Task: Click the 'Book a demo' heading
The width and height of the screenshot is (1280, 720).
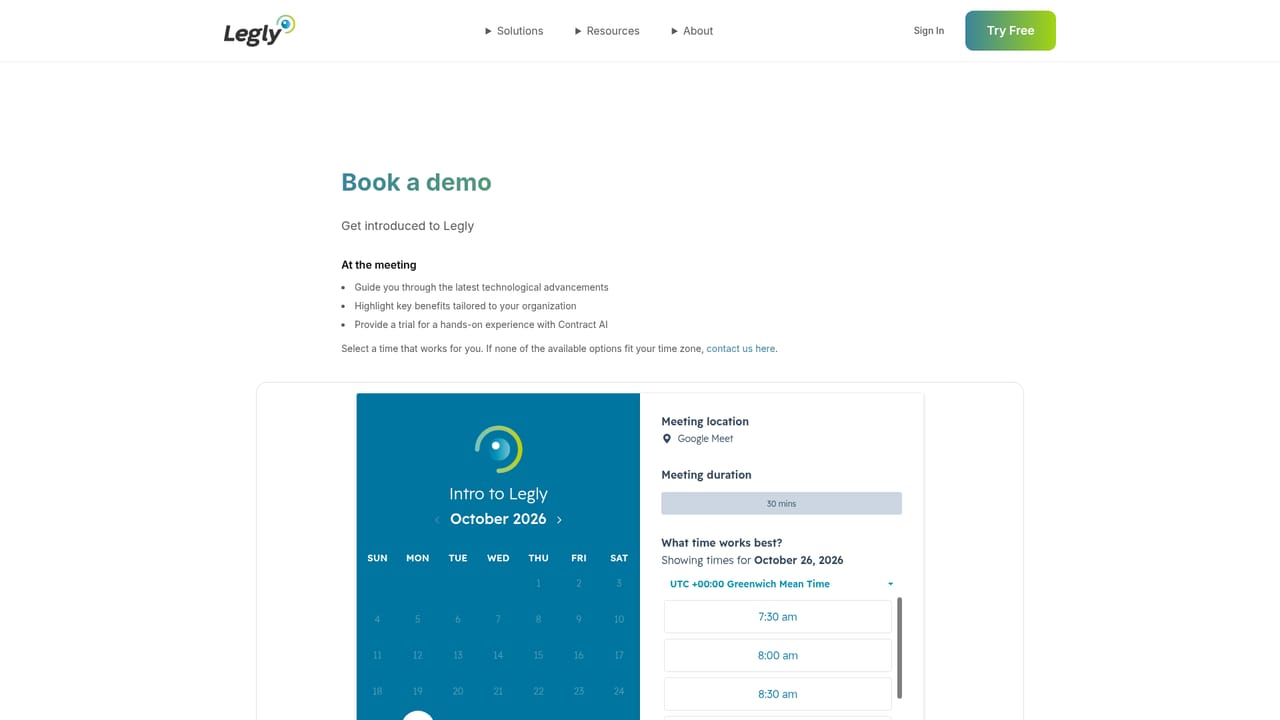Action: tap(416, 182)
